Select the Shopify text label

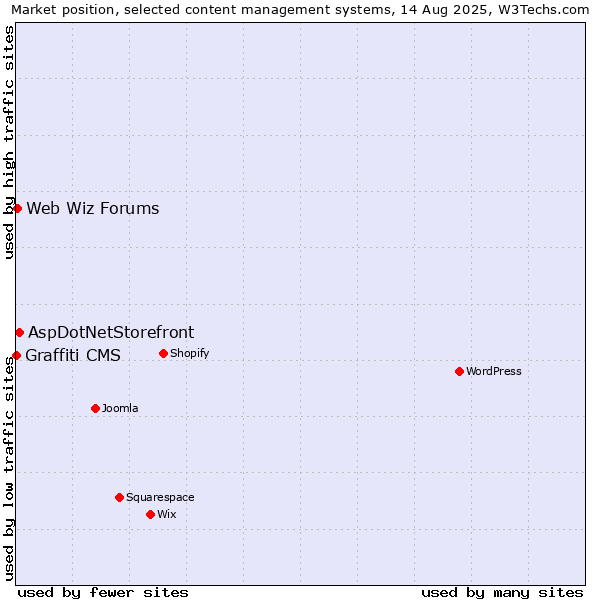pos(189,354)
